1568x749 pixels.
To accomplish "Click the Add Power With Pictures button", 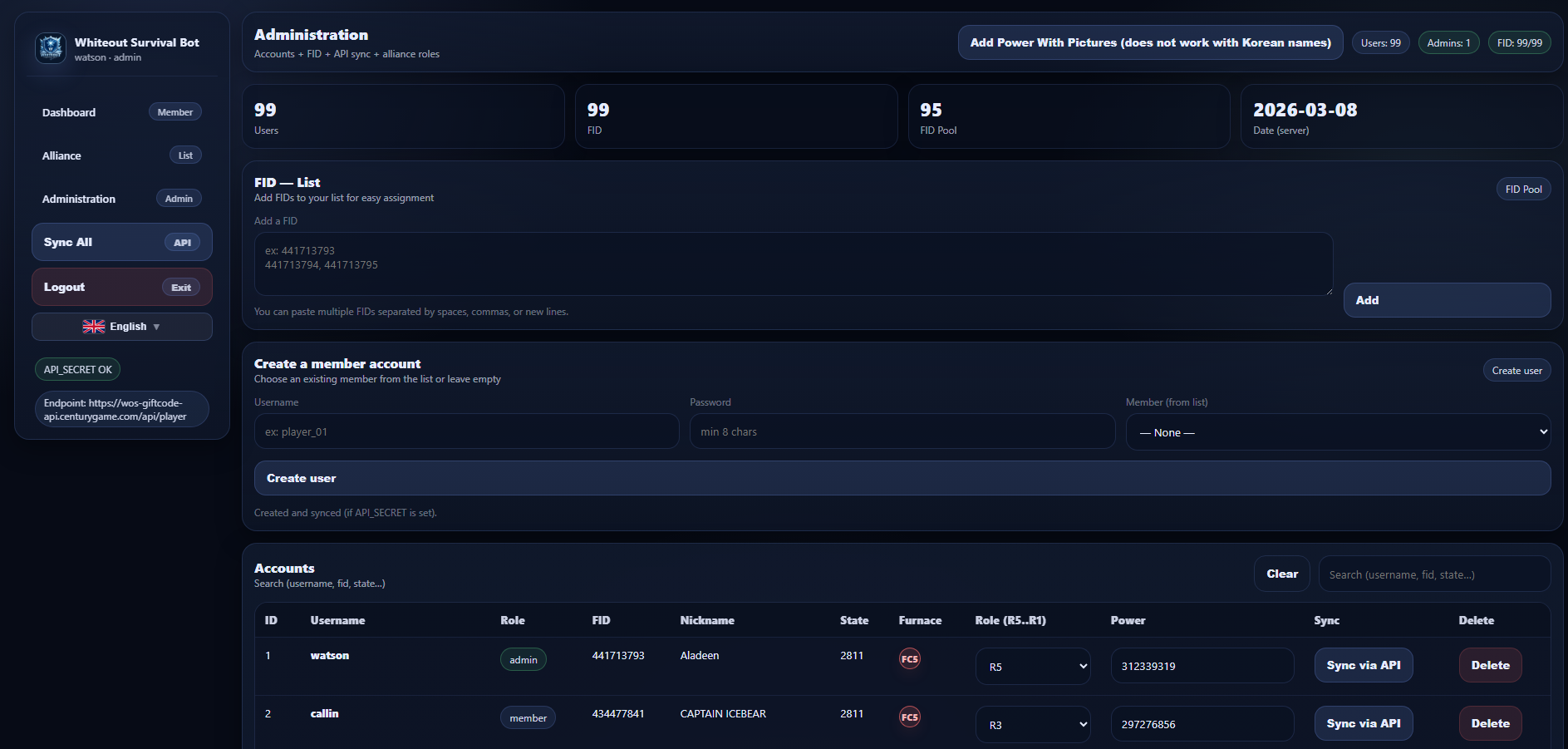I will [x=1150, y=42].
